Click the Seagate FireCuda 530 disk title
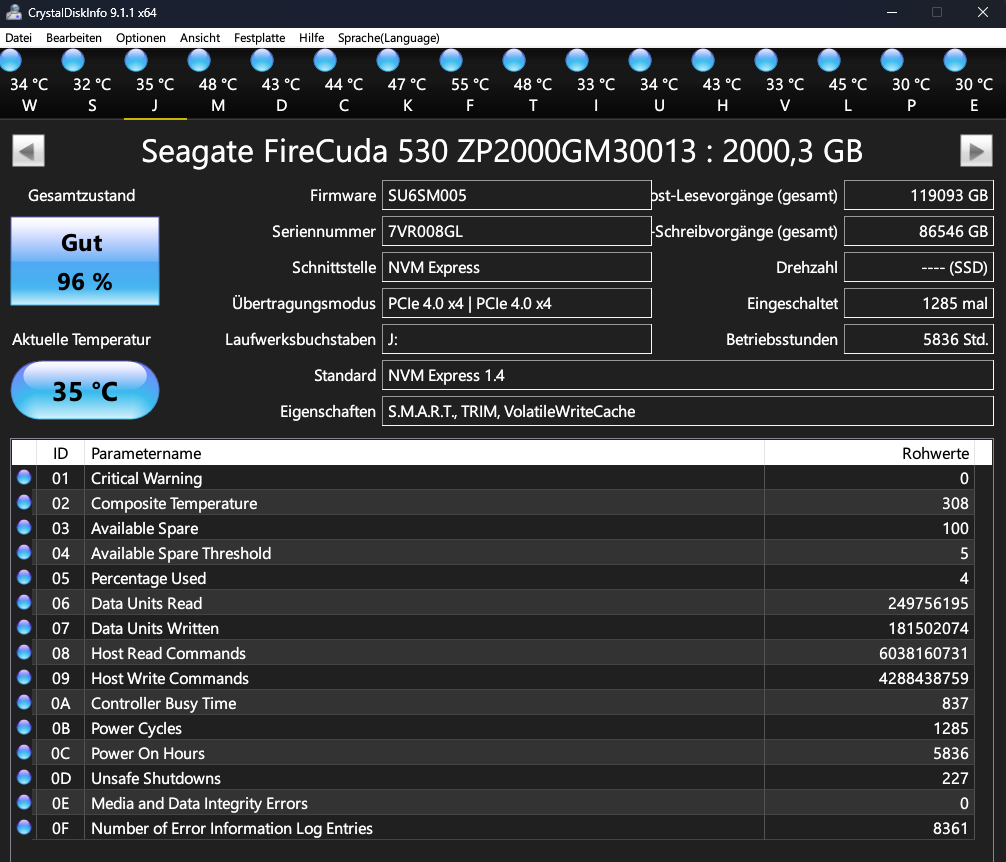Image resolution: width=1006 pixels, height=862 pixels. tap(502, 151)
